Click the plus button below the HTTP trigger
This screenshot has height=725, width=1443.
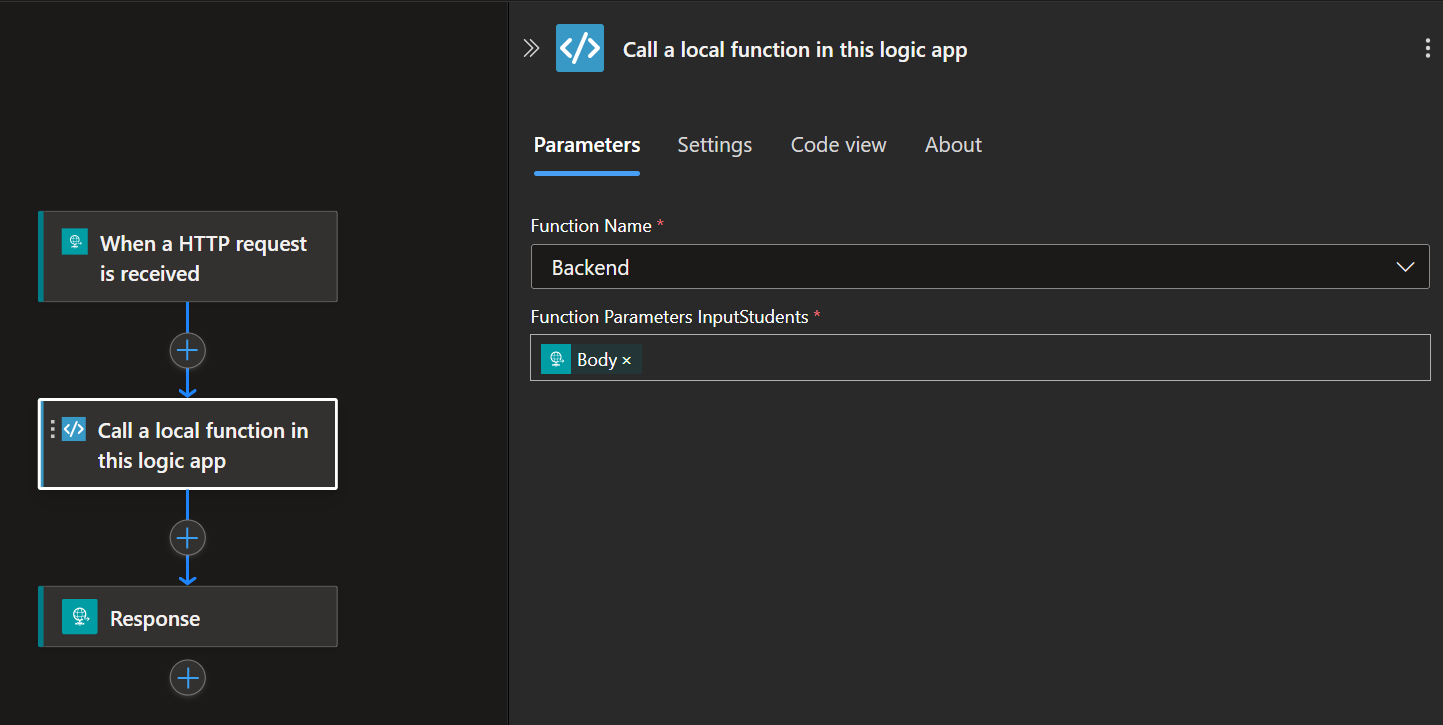coord(187,350)
